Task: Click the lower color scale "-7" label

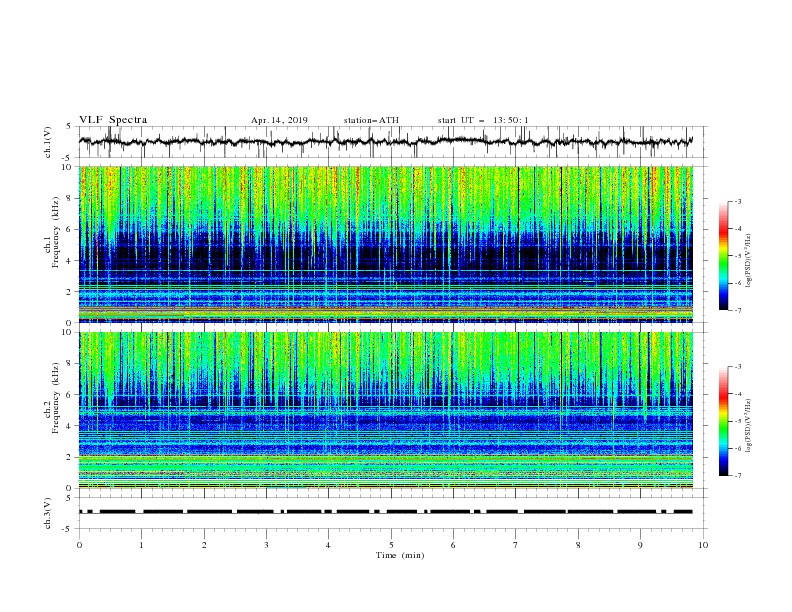Action: [737, 476]
